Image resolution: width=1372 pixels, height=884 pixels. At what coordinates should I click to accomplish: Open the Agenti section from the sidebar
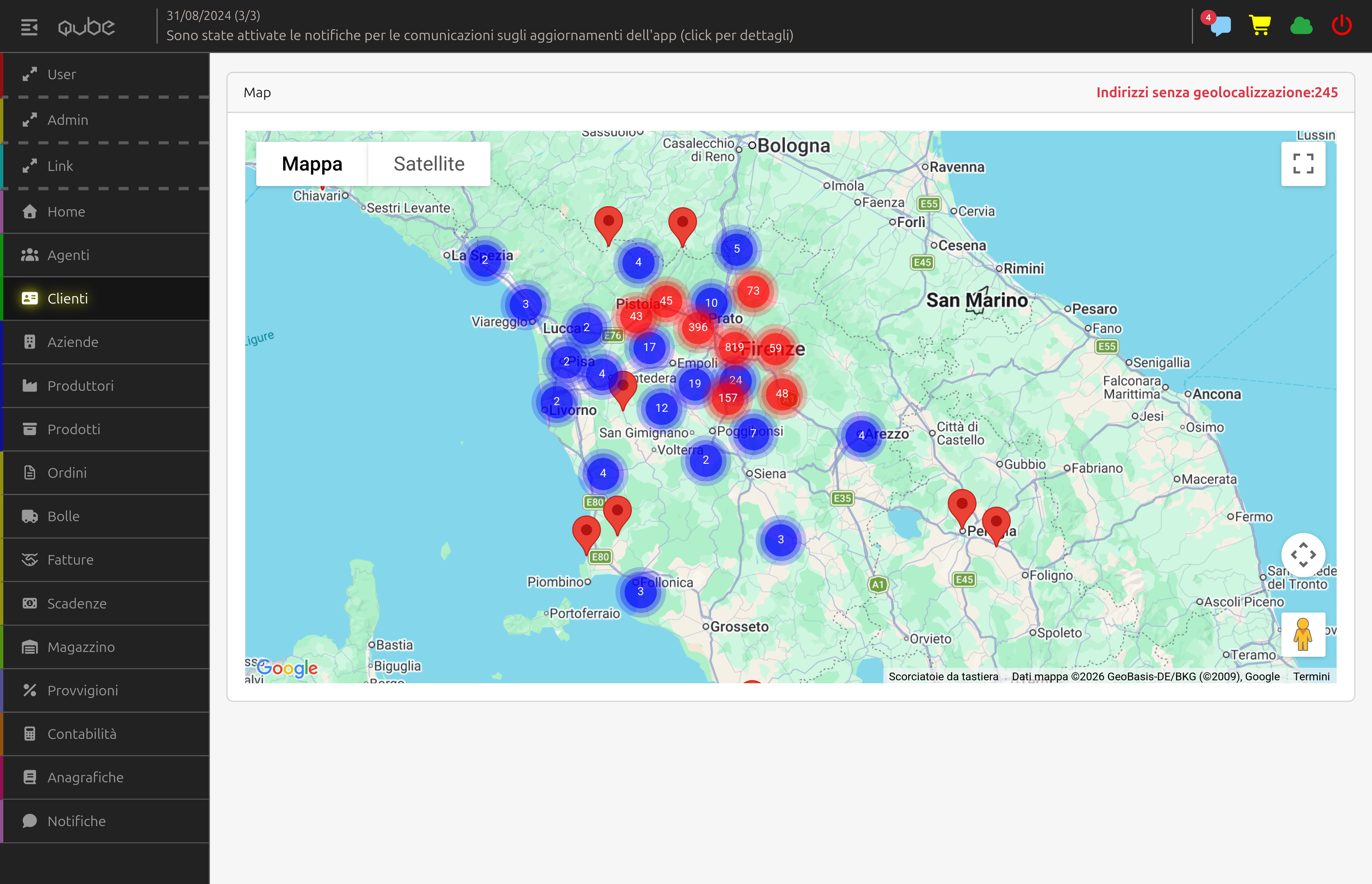[68, 255]
